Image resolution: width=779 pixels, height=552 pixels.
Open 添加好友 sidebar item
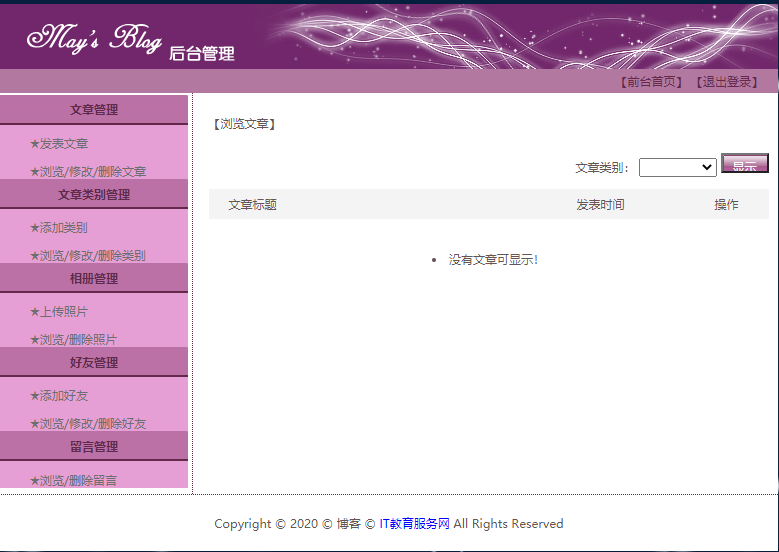59,395
